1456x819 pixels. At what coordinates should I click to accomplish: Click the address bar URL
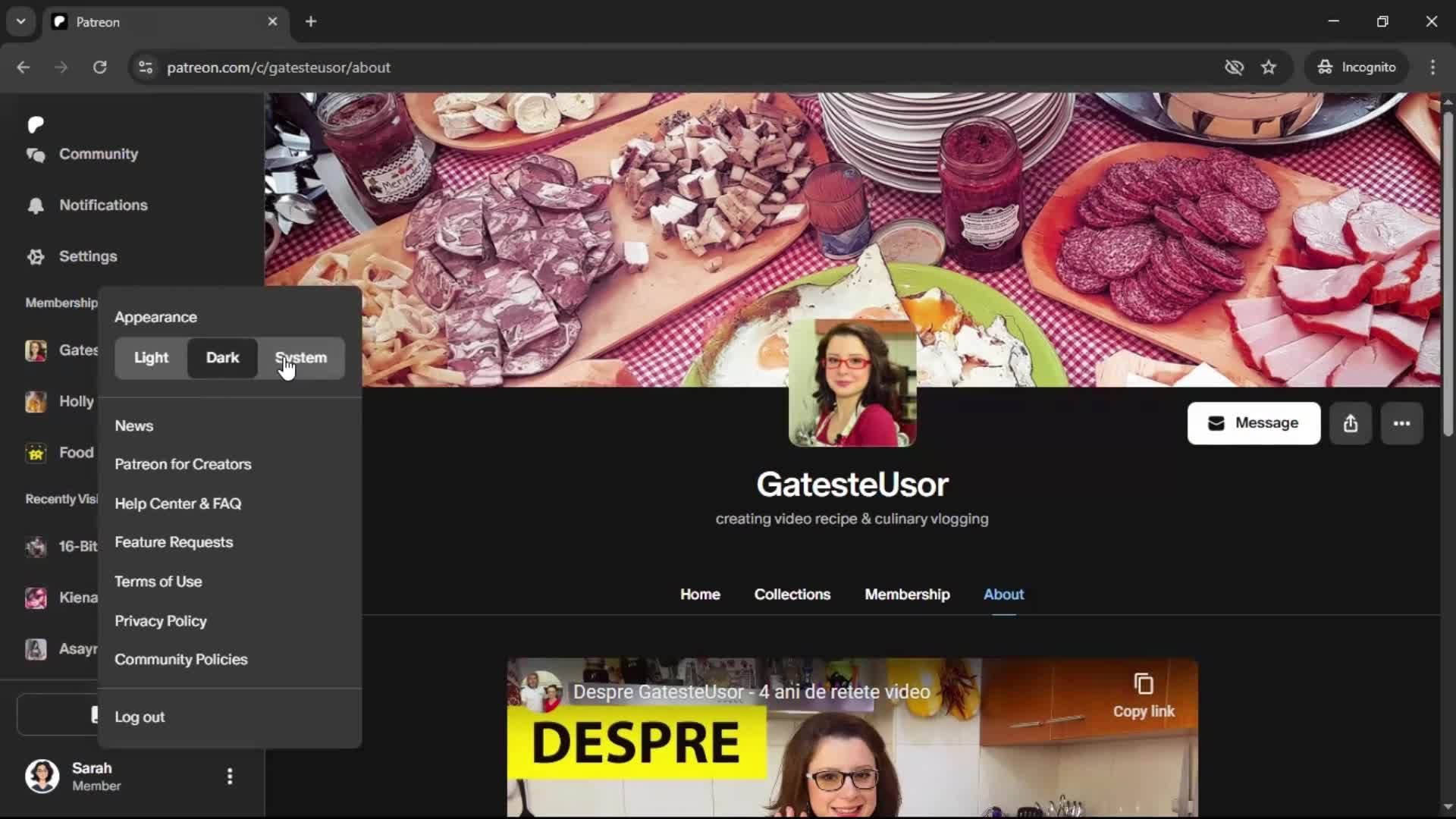click(x=278, y=67)
